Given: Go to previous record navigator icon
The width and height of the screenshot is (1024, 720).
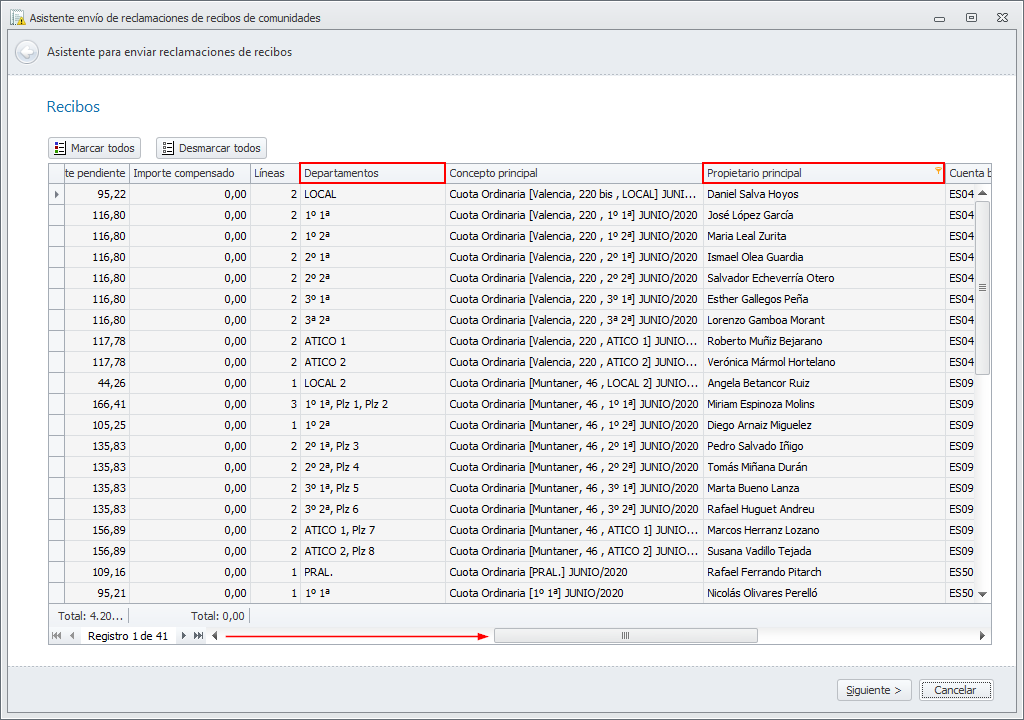Looking at the screenshot, I should [72, 636].
